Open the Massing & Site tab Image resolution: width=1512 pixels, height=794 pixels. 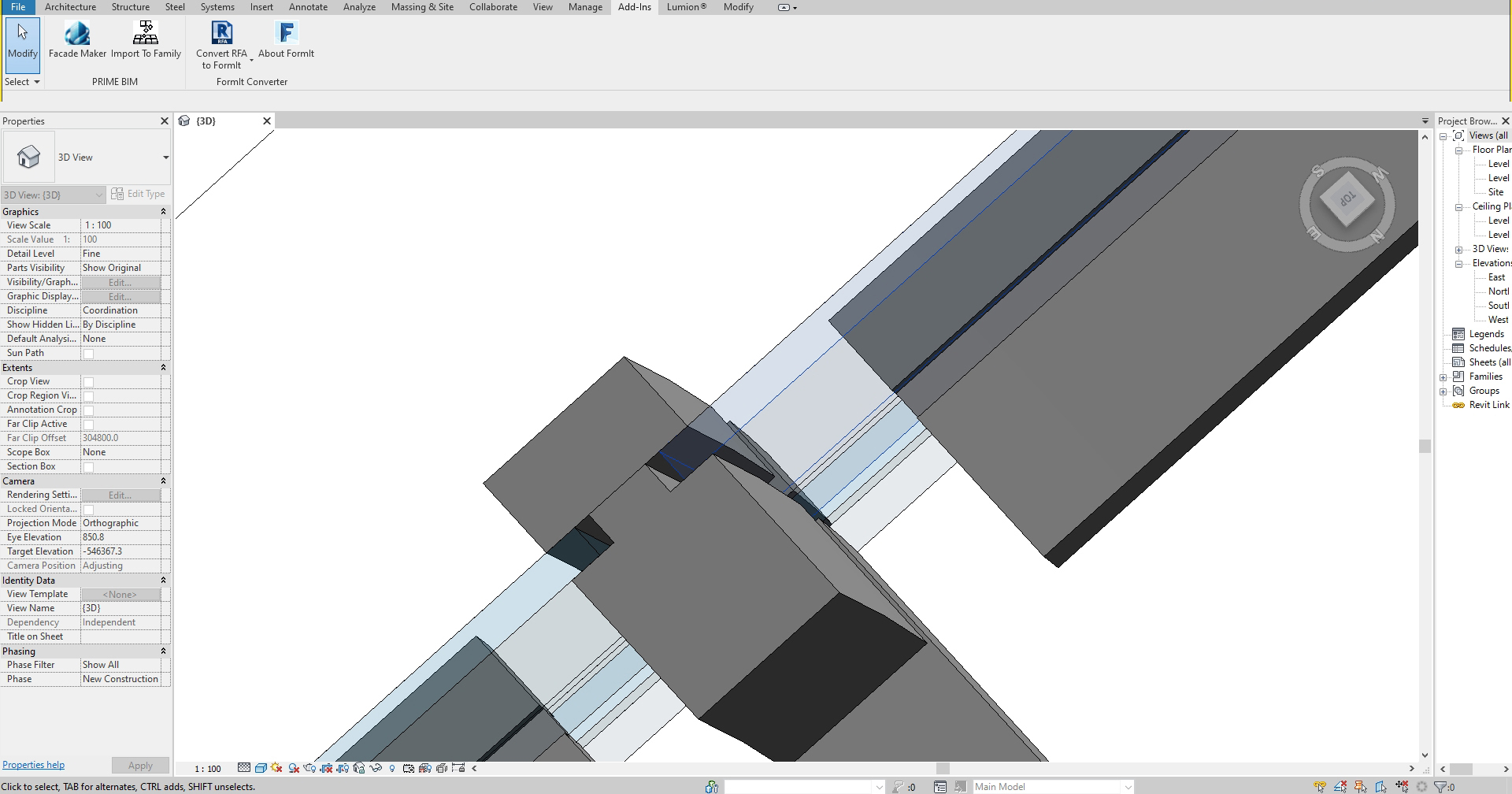click(x=422, y=7)
